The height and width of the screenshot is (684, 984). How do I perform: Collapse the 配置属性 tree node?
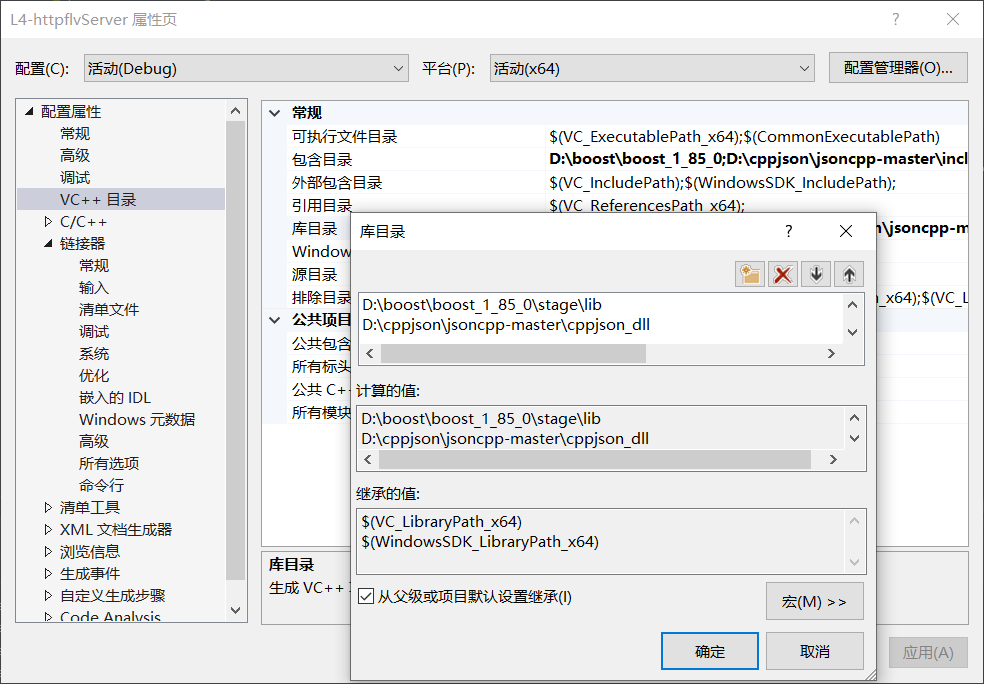click(x=29, y=112)
